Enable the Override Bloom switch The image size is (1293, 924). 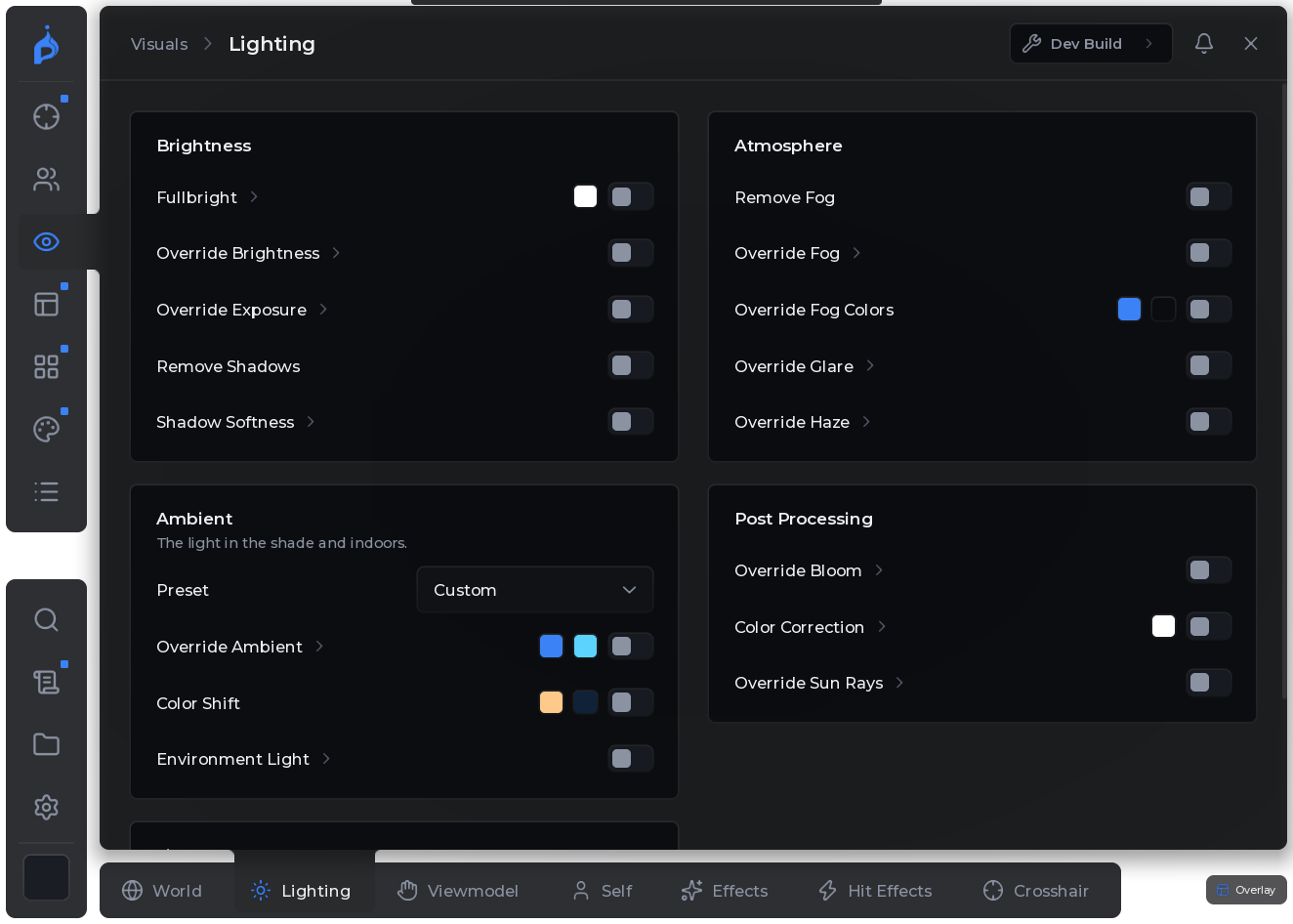click(1209, 569)
